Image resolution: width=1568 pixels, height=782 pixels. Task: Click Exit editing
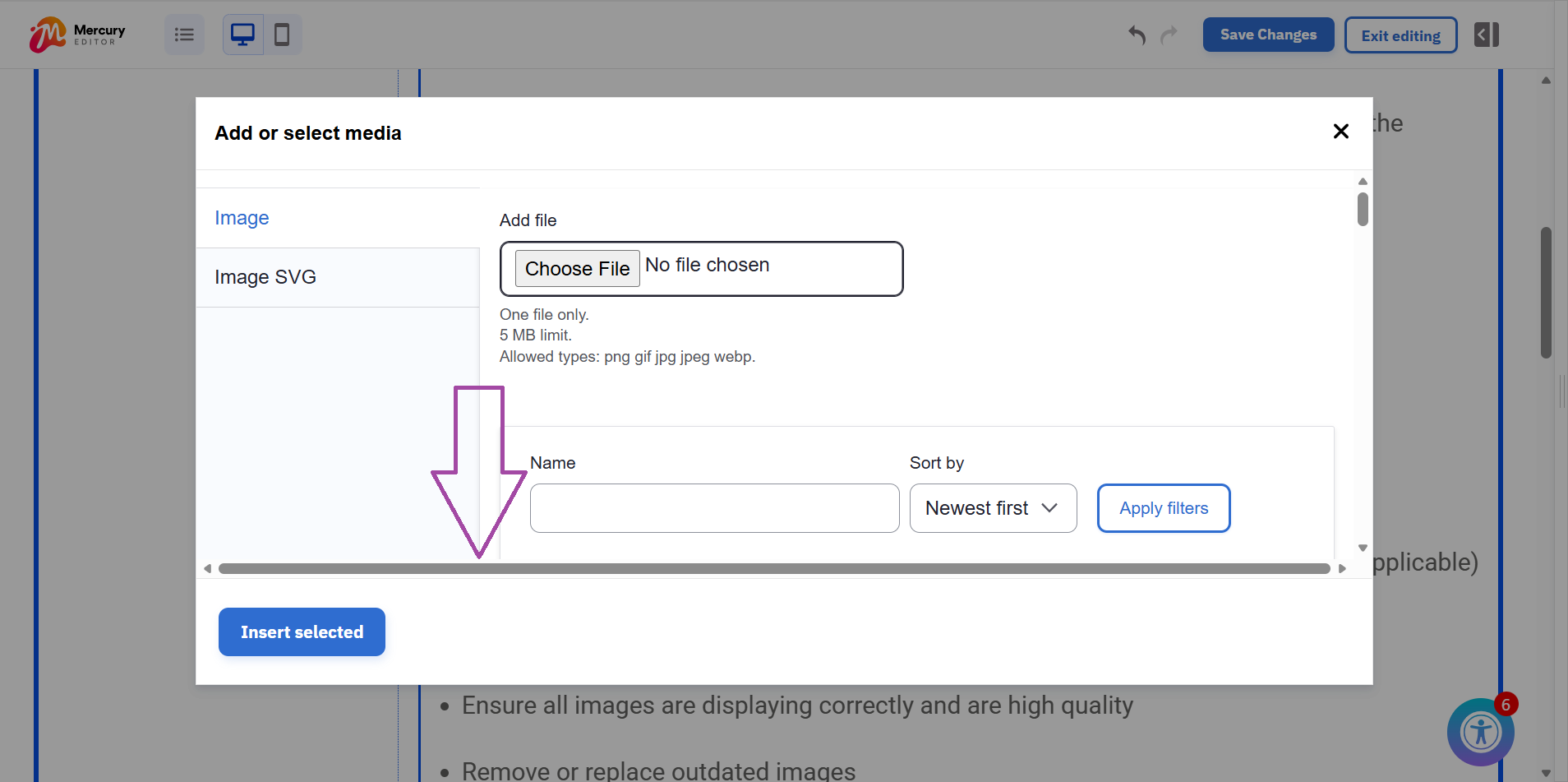pyautogui.click(x=1400, y=35)
